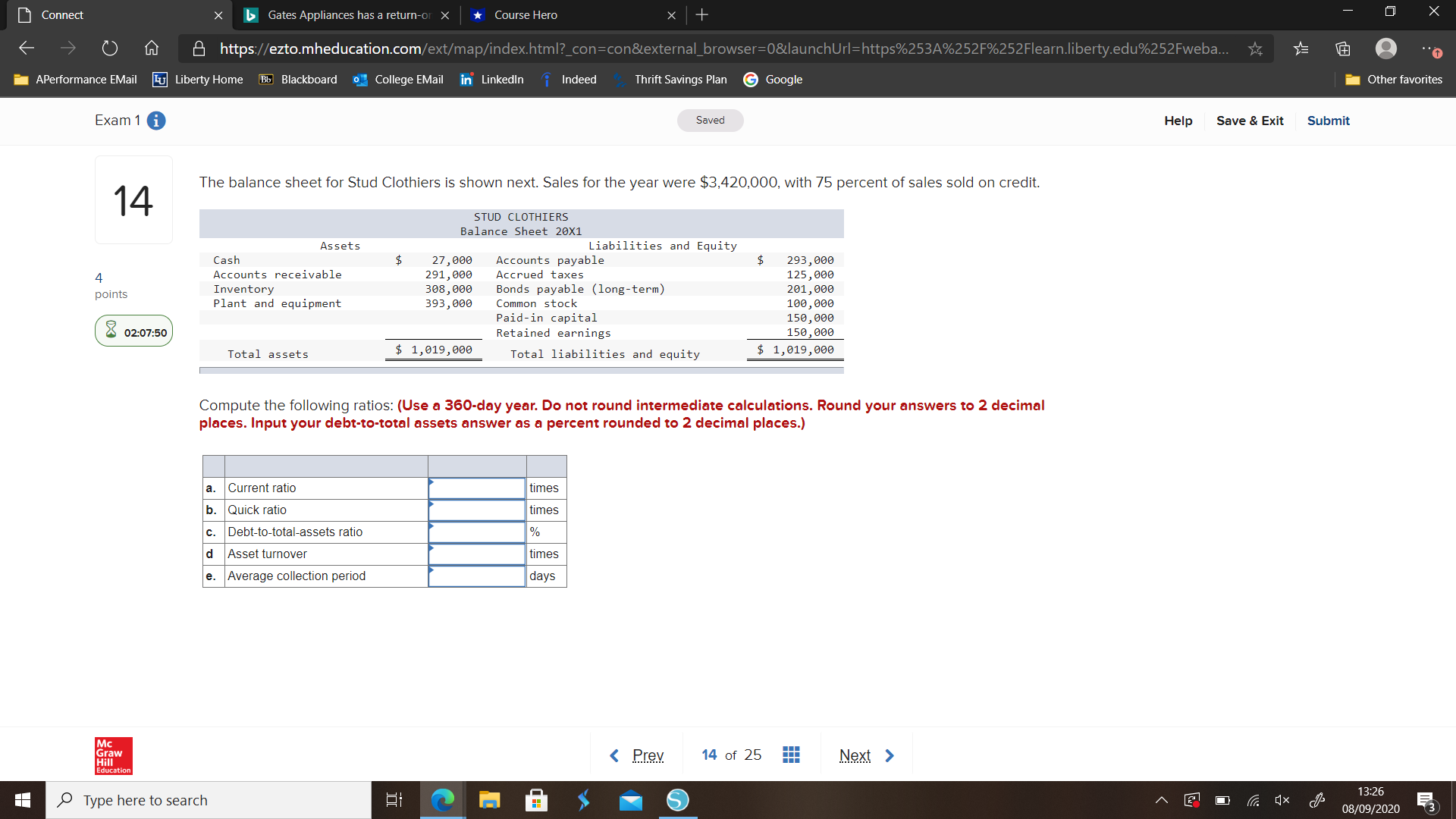Open browser collections icon
Image resolution: width=1456 pixels, height=819 pixels.
point(1343,49)
